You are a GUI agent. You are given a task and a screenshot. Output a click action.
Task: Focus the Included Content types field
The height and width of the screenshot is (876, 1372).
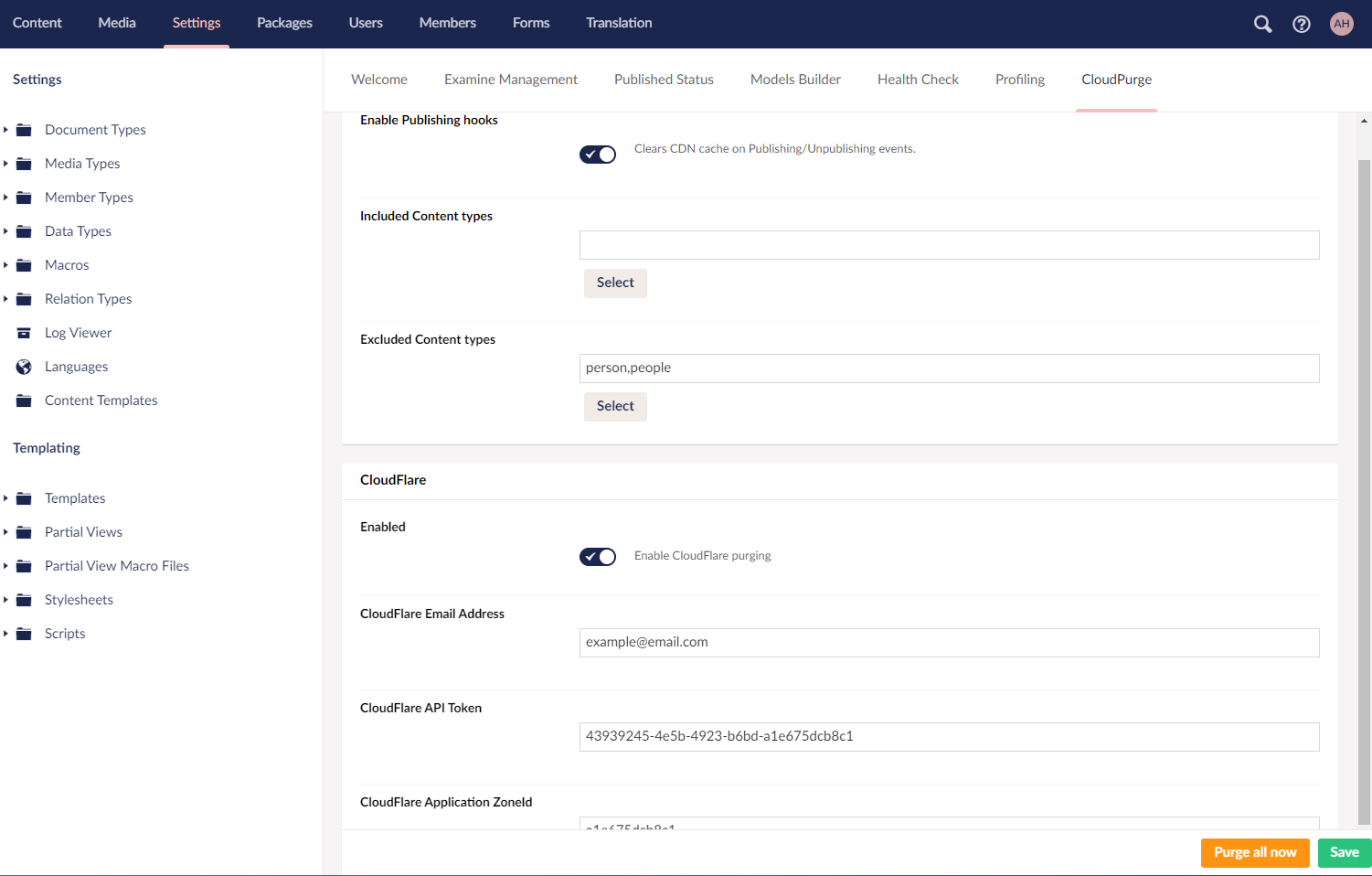point(949,245)
